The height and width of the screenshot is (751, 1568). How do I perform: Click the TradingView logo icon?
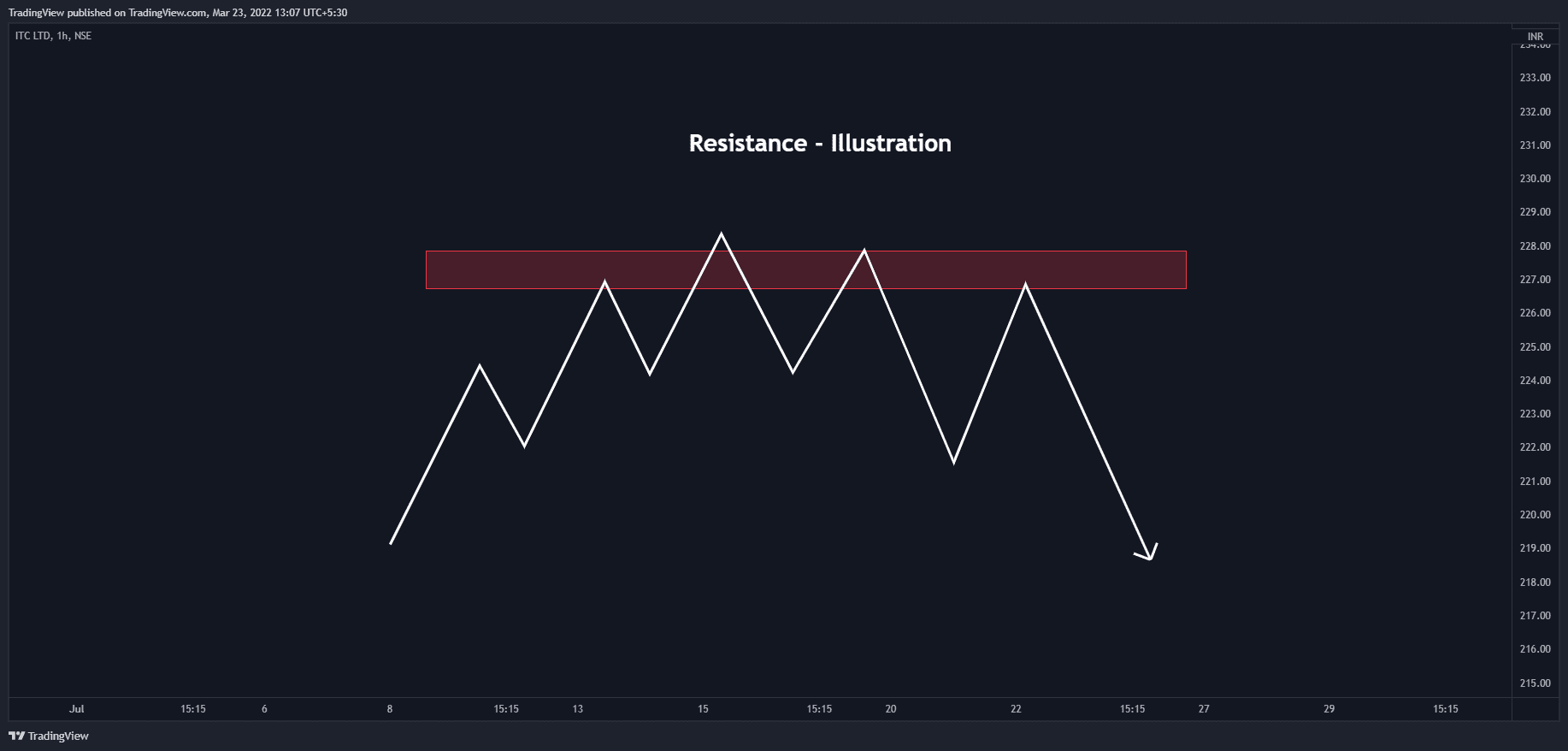16,736
